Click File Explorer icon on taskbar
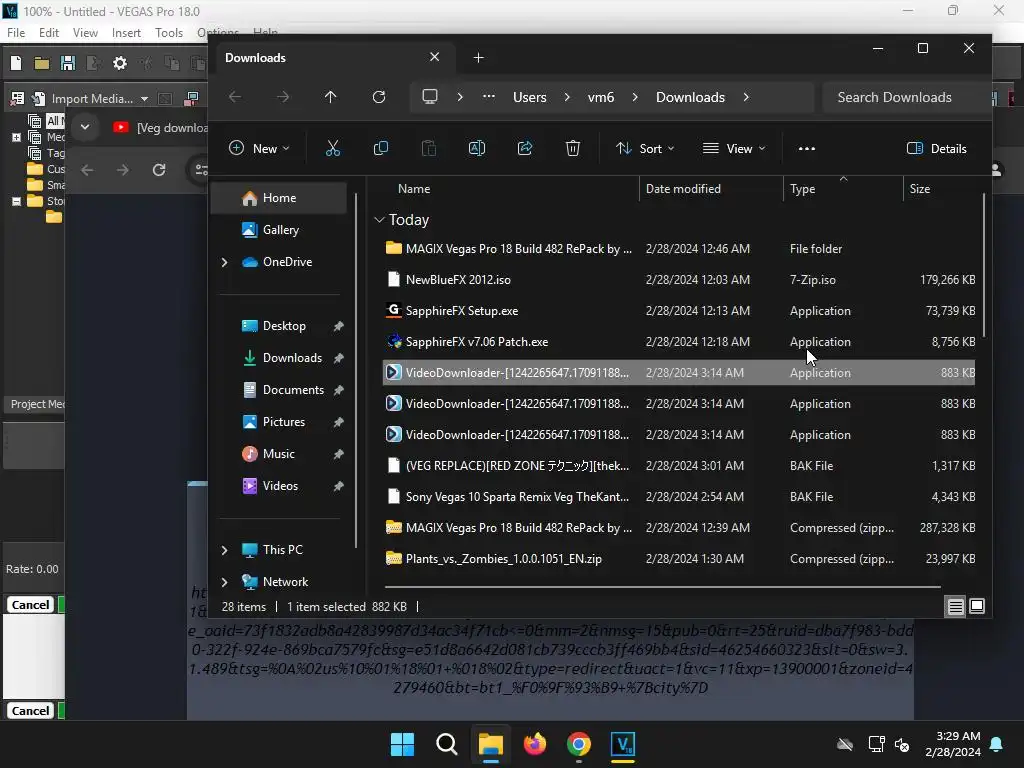 [490, 744]
